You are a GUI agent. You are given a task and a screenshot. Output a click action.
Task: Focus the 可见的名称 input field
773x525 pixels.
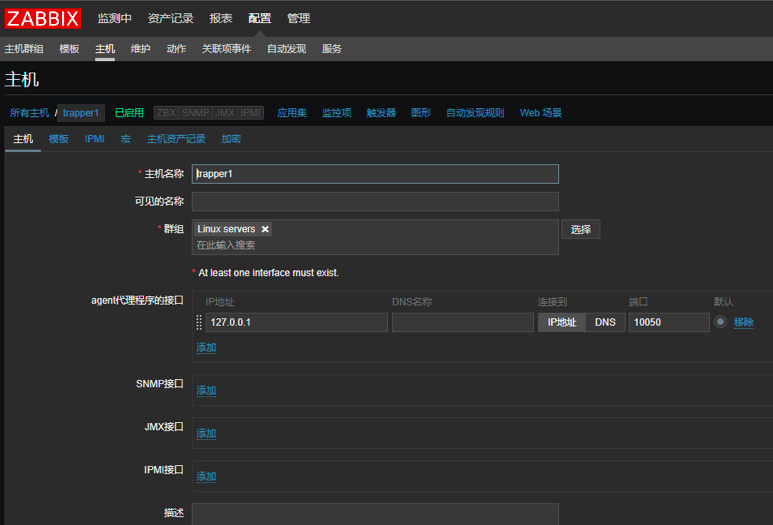tap(375, 202)
